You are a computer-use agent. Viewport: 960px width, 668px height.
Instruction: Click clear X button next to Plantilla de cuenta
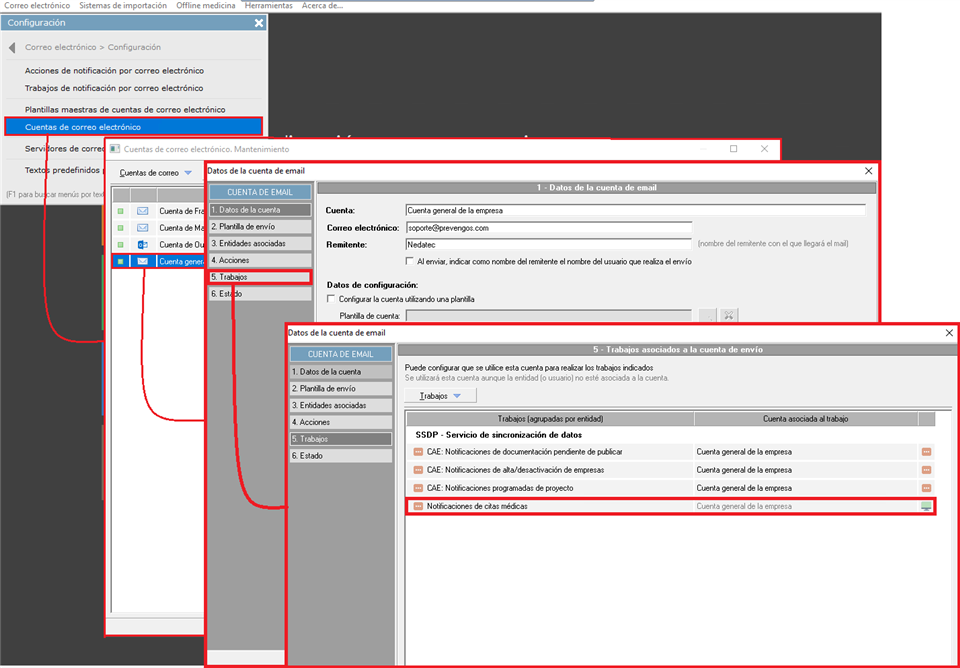point(729,316)
